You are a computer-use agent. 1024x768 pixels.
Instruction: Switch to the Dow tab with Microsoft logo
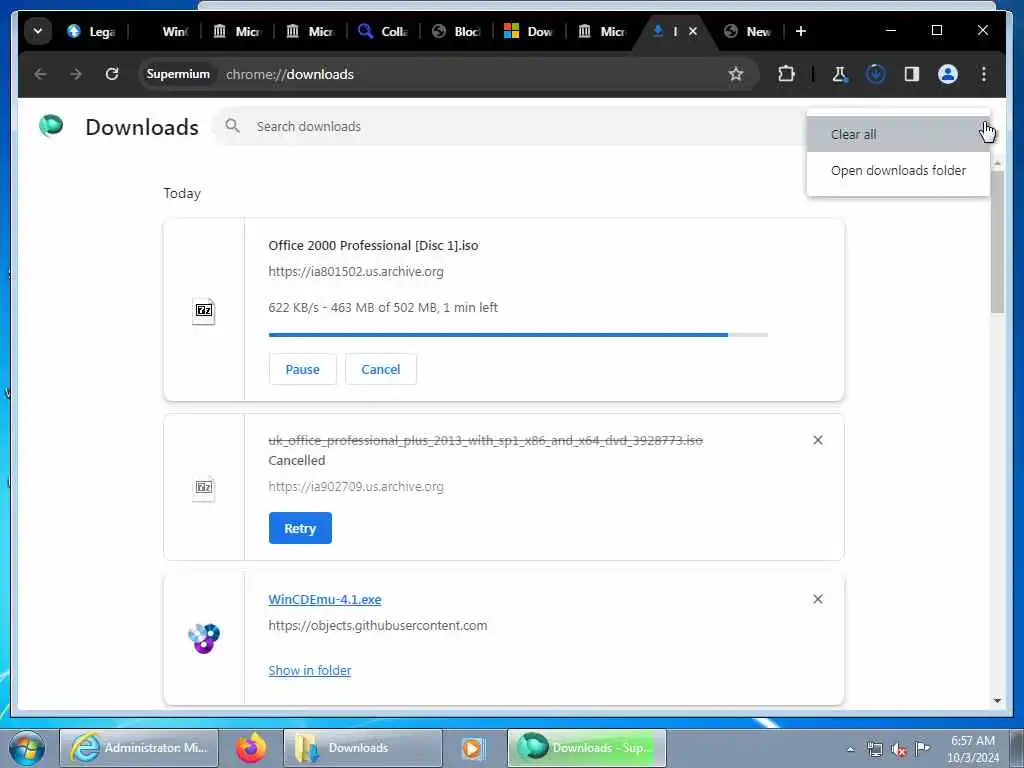click(x=530, y=31)
